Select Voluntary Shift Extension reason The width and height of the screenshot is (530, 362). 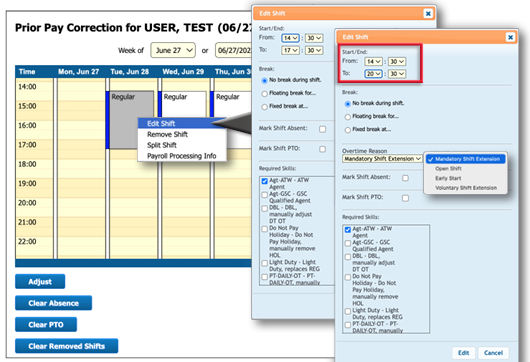(466, 188)
